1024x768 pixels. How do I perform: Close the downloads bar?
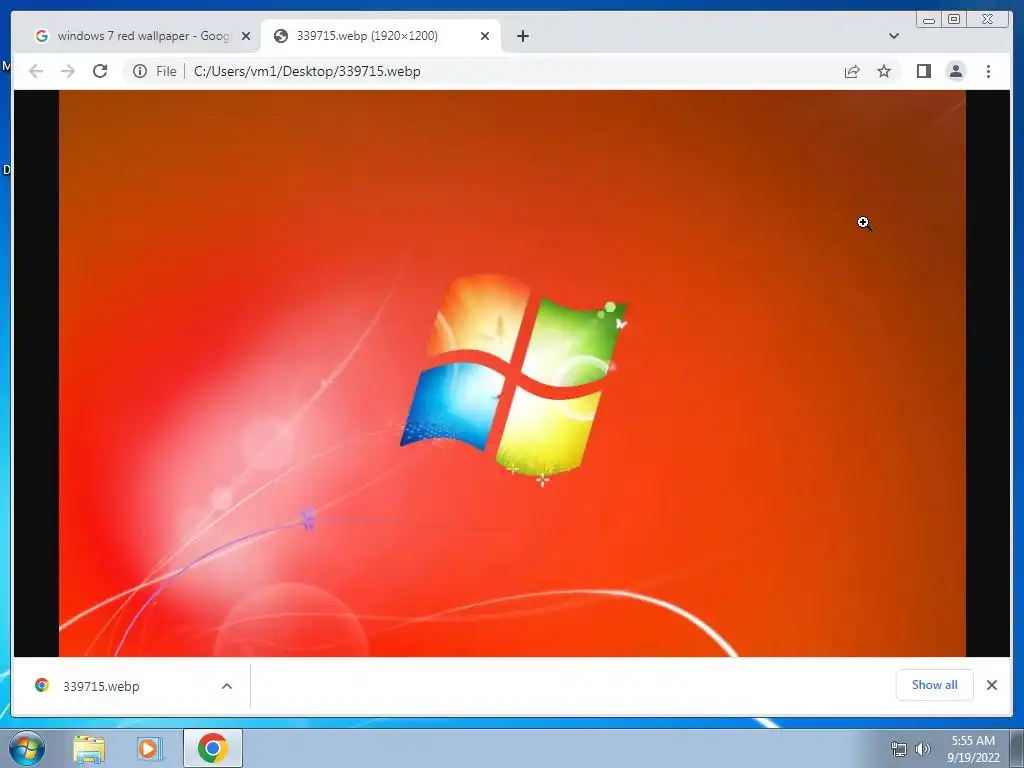[991, 685]
